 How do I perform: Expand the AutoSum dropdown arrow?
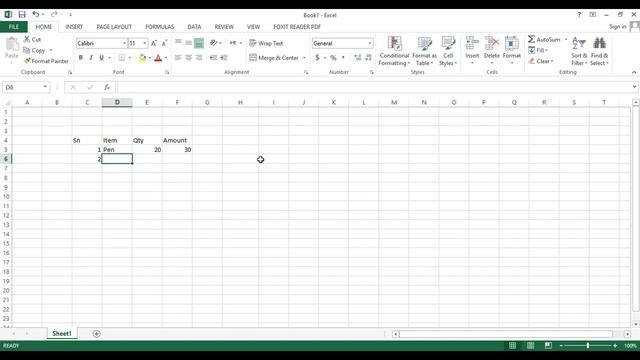[x=566, y=39]
